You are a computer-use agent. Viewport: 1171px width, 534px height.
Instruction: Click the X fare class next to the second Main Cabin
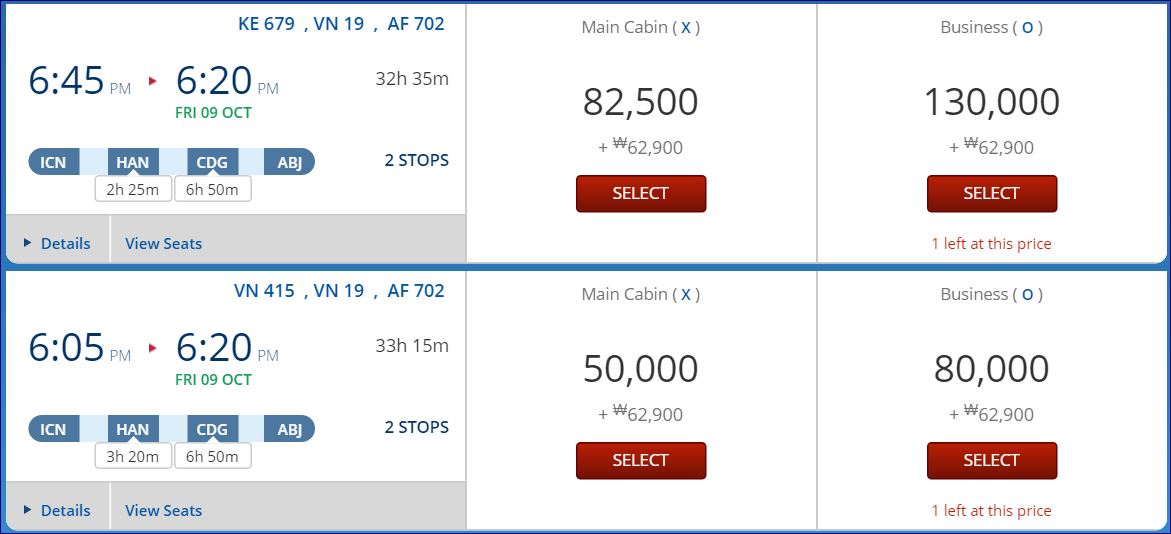pyautogui.click(x=686, y=295)
